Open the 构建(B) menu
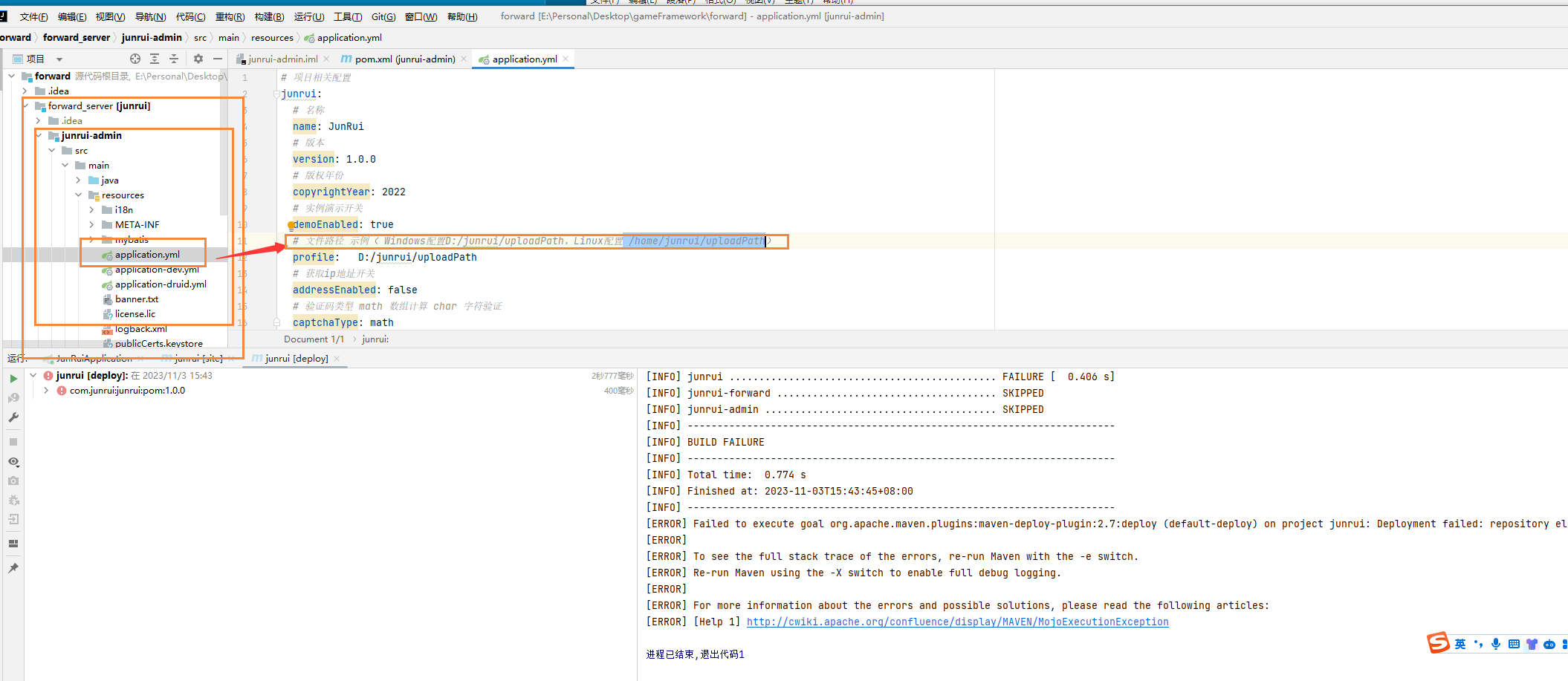This screenshot has width=1568, height=681. tap(269, 16)
